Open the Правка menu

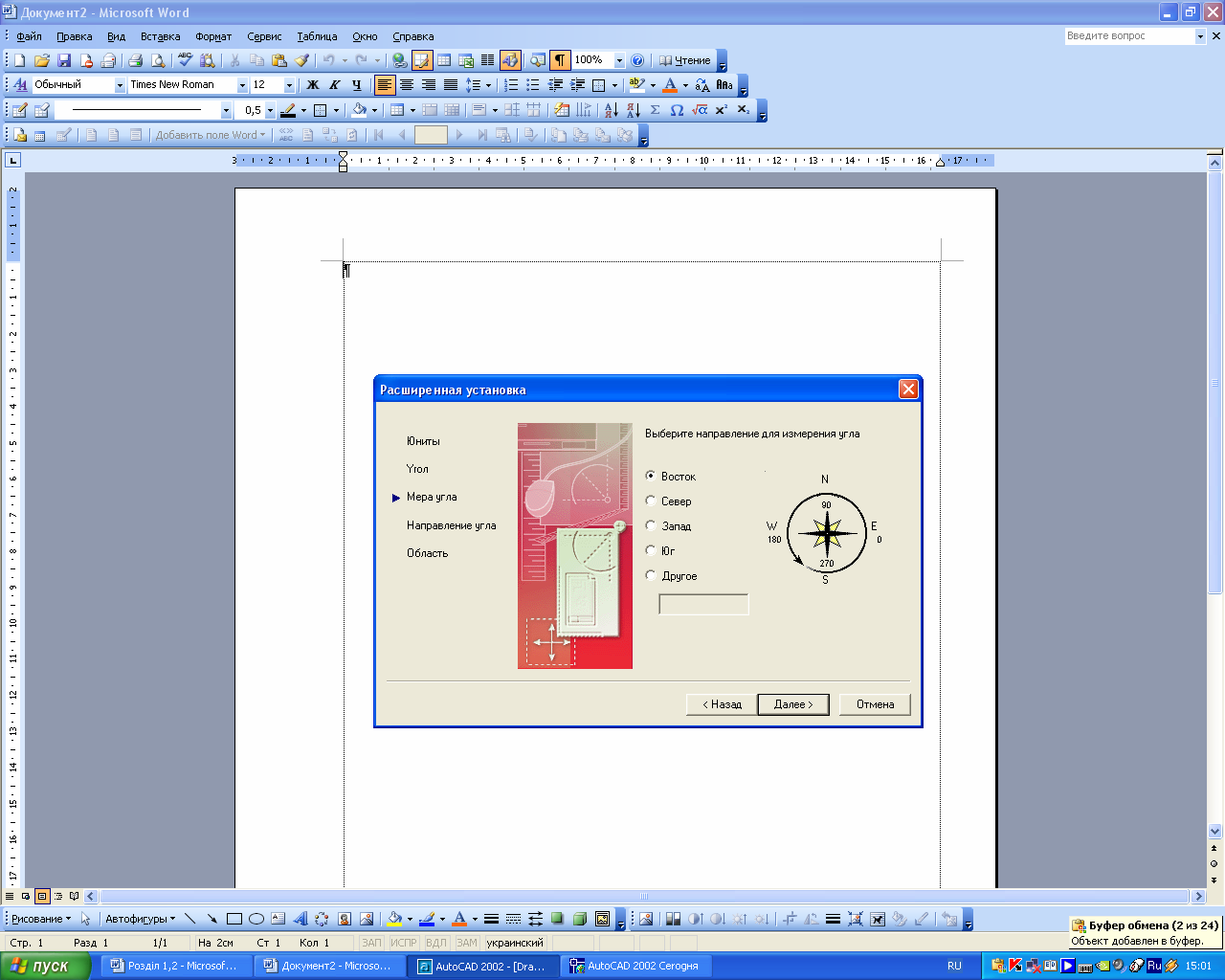tap(75, 36)
